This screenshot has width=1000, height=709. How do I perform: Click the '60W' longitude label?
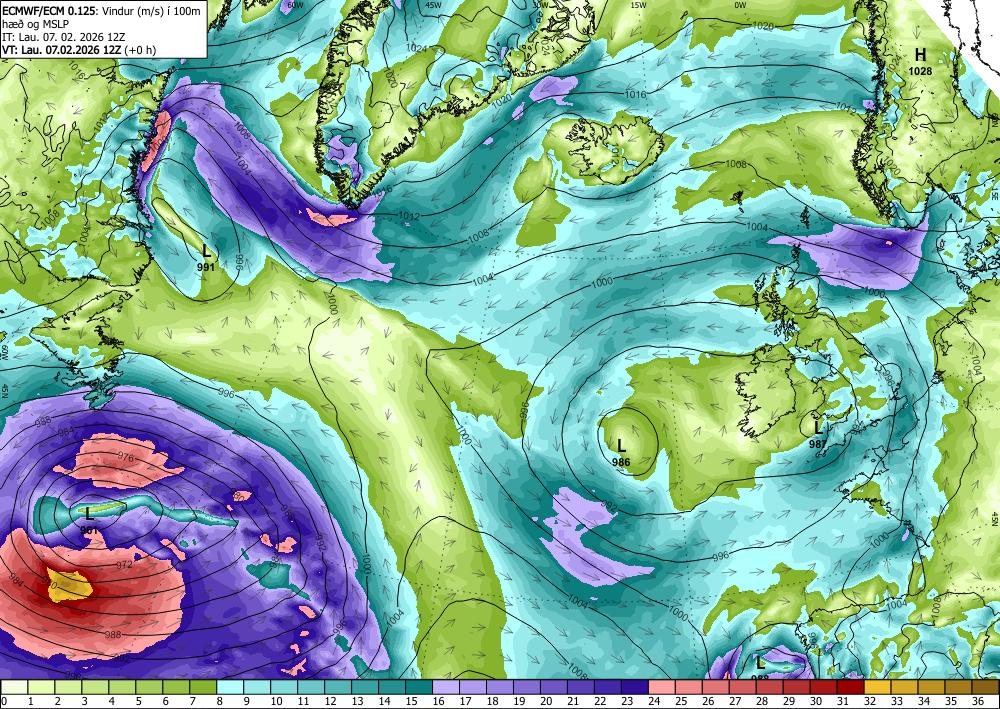click(x=295, y=5)
